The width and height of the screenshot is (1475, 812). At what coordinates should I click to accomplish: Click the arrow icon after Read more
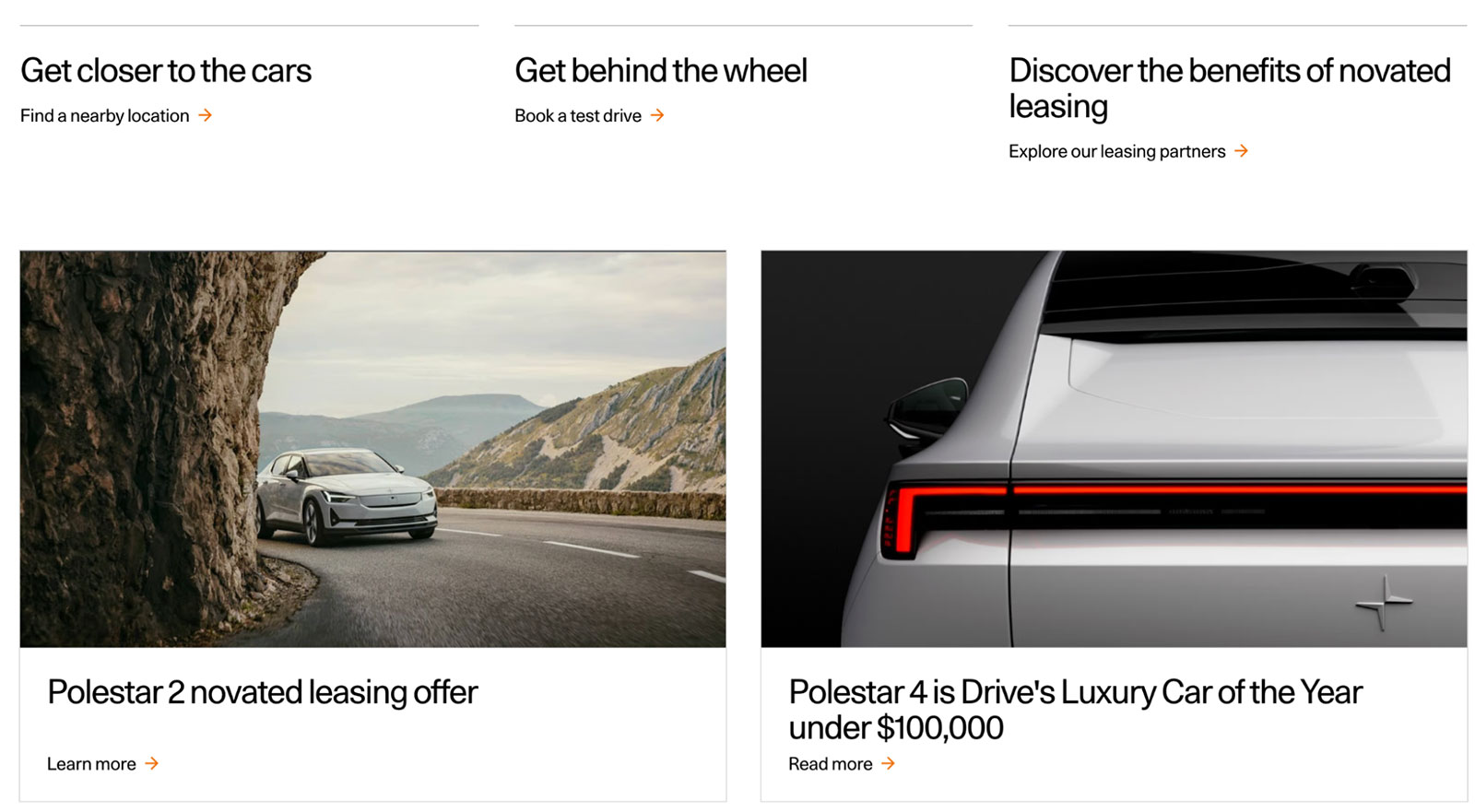[x=888, y=763]
